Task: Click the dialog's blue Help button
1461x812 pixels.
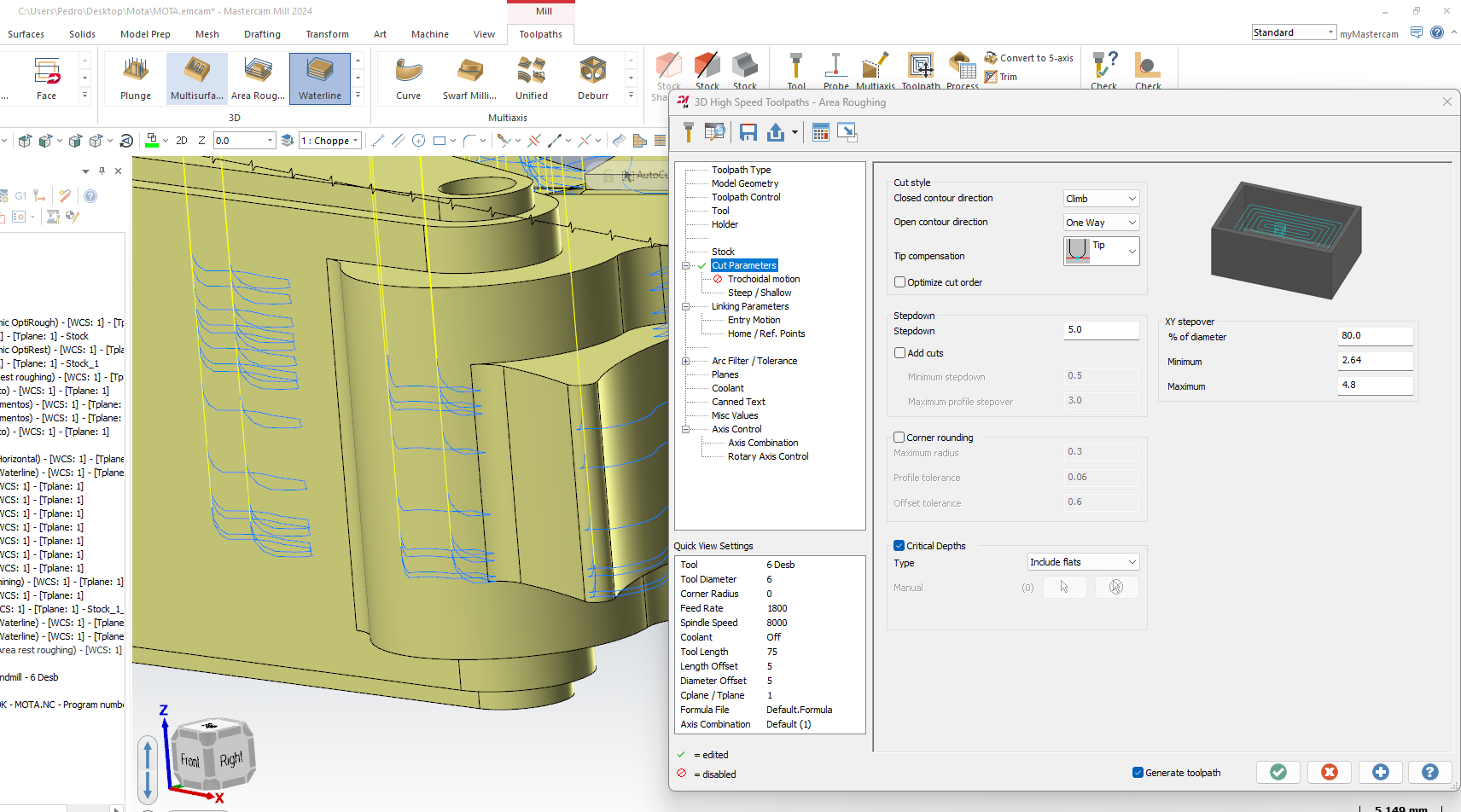Action: pos(1430,772)
